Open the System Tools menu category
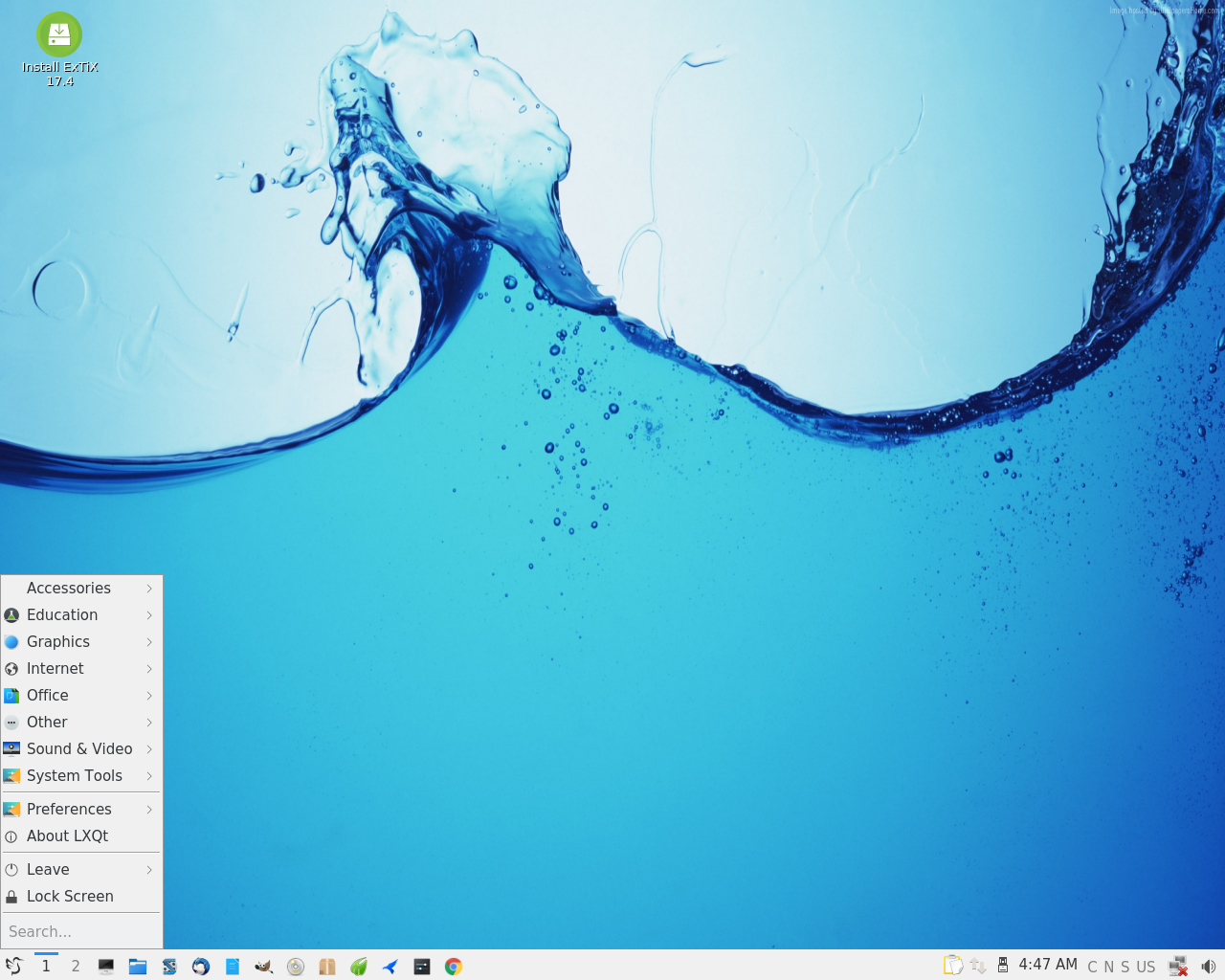The width and height of the screenshot is (1225, 980). pyautogui.click(x=81, y=776)
